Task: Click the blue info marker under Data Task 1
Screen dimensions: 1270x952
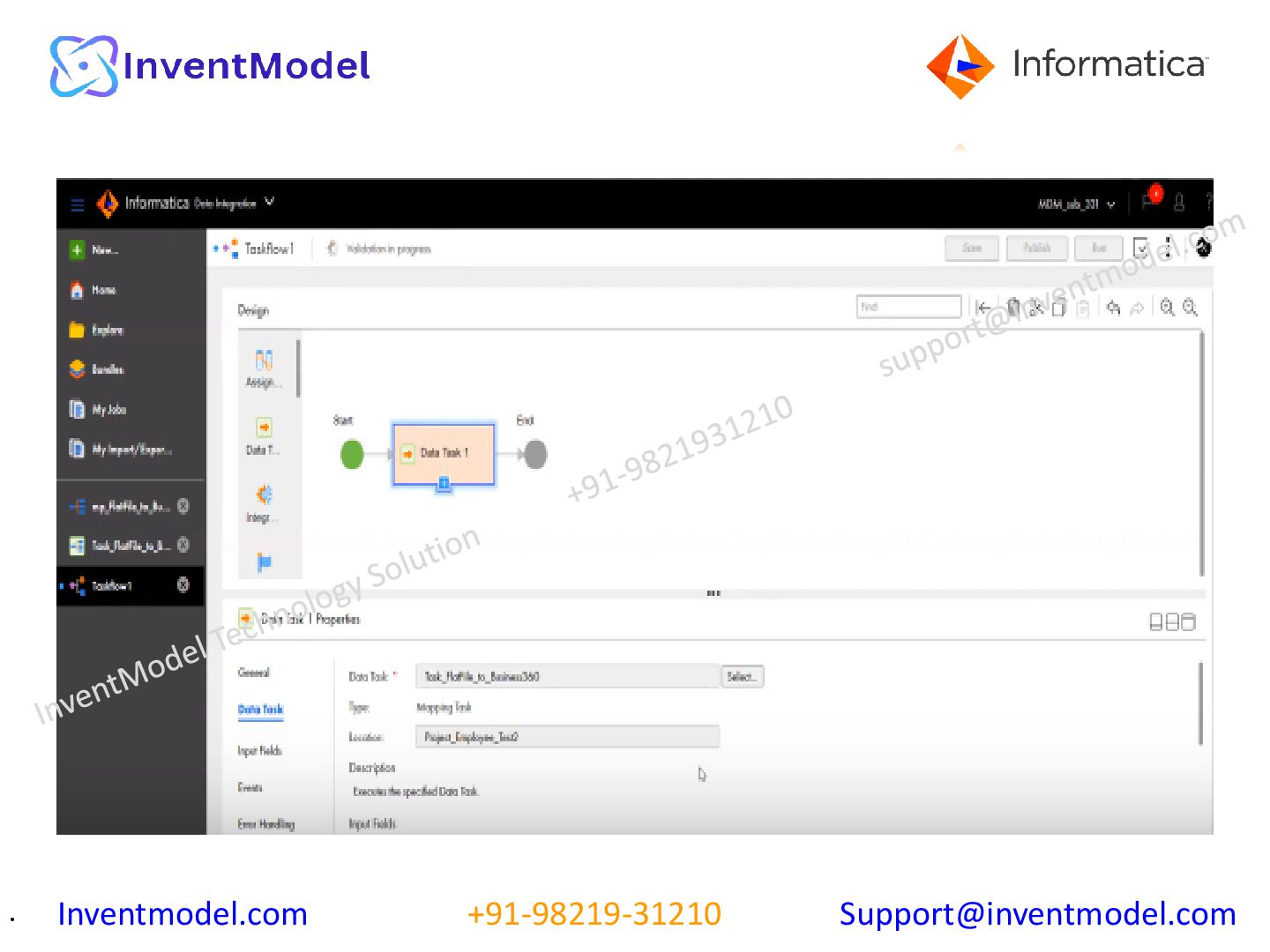Action: coord(444,484)
